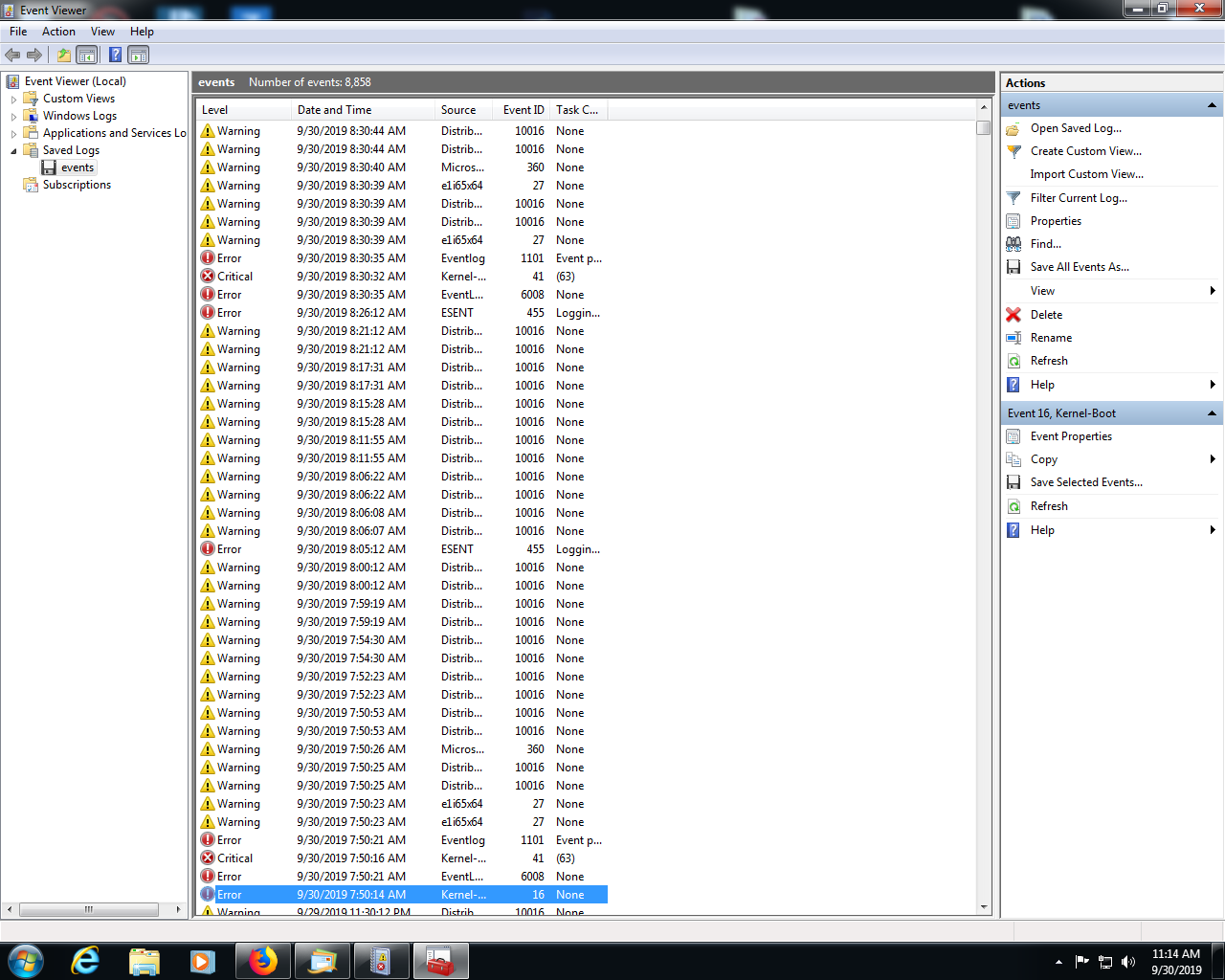Click the Event Properties icon

coord(1013,436)
